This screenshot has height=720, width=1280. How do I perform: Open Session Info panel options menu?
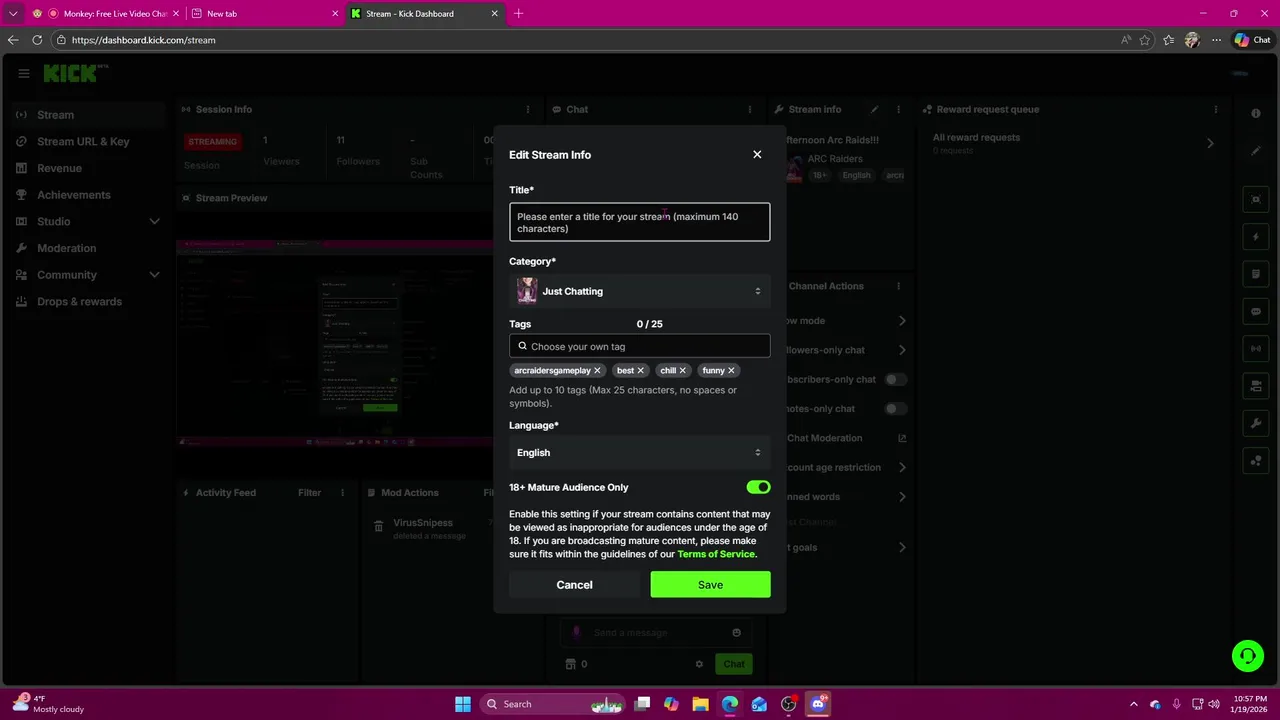tap(528, 109)
